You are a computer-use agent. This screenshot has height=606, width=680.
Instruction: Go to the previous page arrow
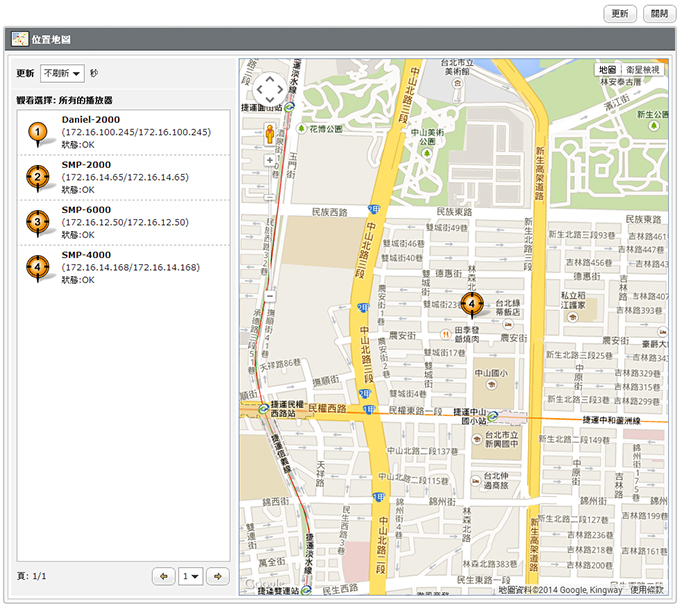[x=163, y=577]
